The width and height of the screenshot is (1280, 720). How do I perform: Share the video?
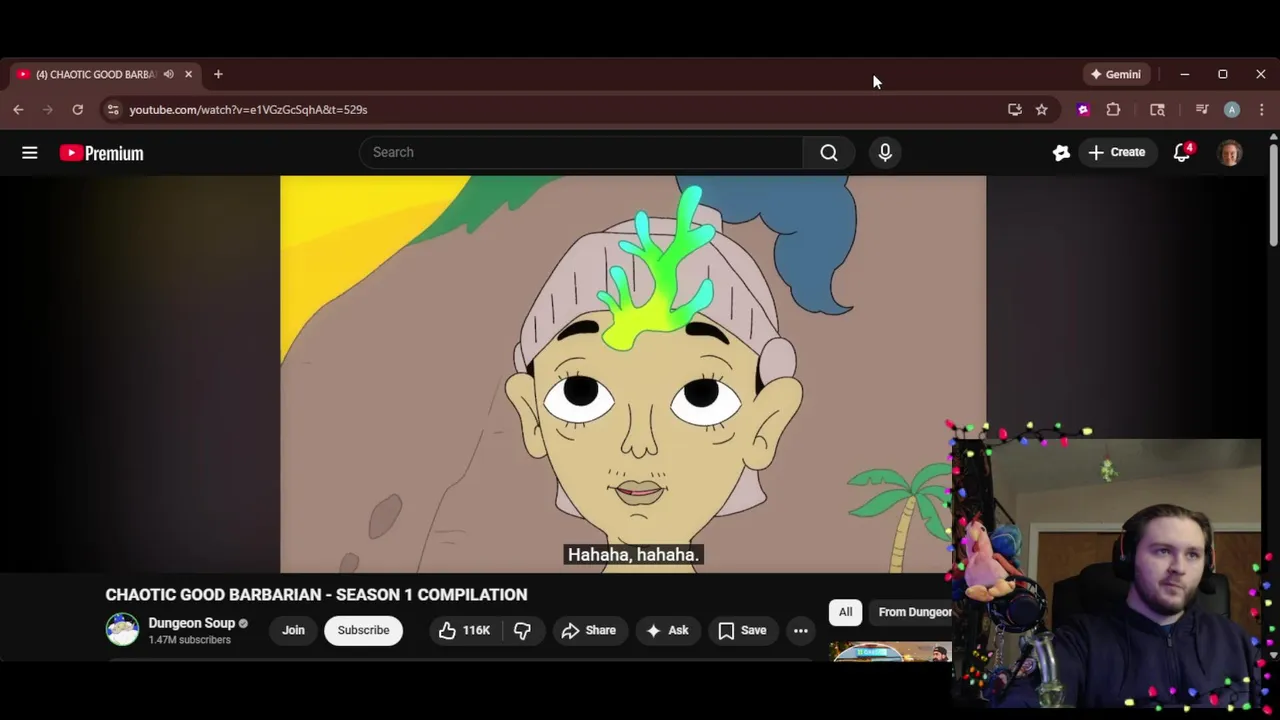(589, 630)
